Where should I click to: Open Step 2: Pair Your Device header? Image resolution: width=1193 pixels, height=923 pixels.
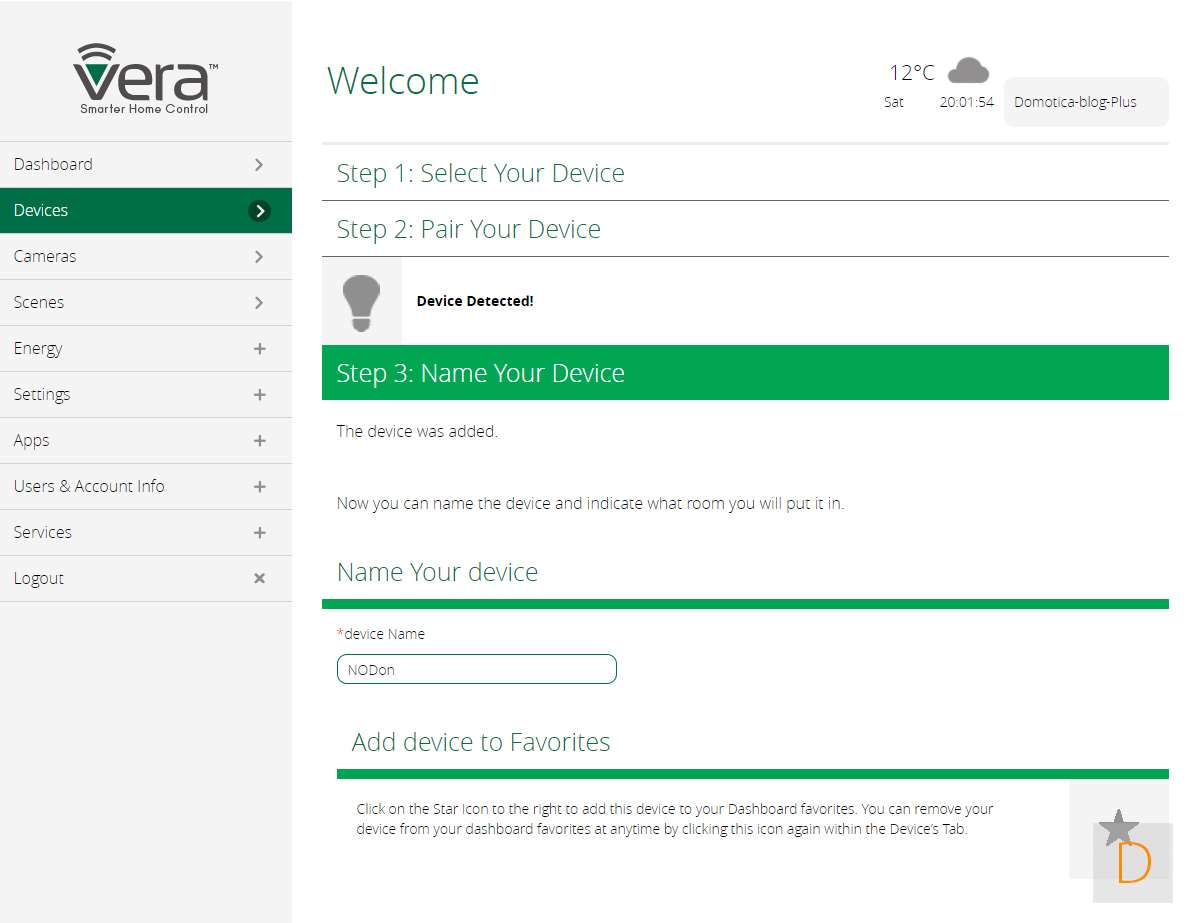[x=468, y=229]
